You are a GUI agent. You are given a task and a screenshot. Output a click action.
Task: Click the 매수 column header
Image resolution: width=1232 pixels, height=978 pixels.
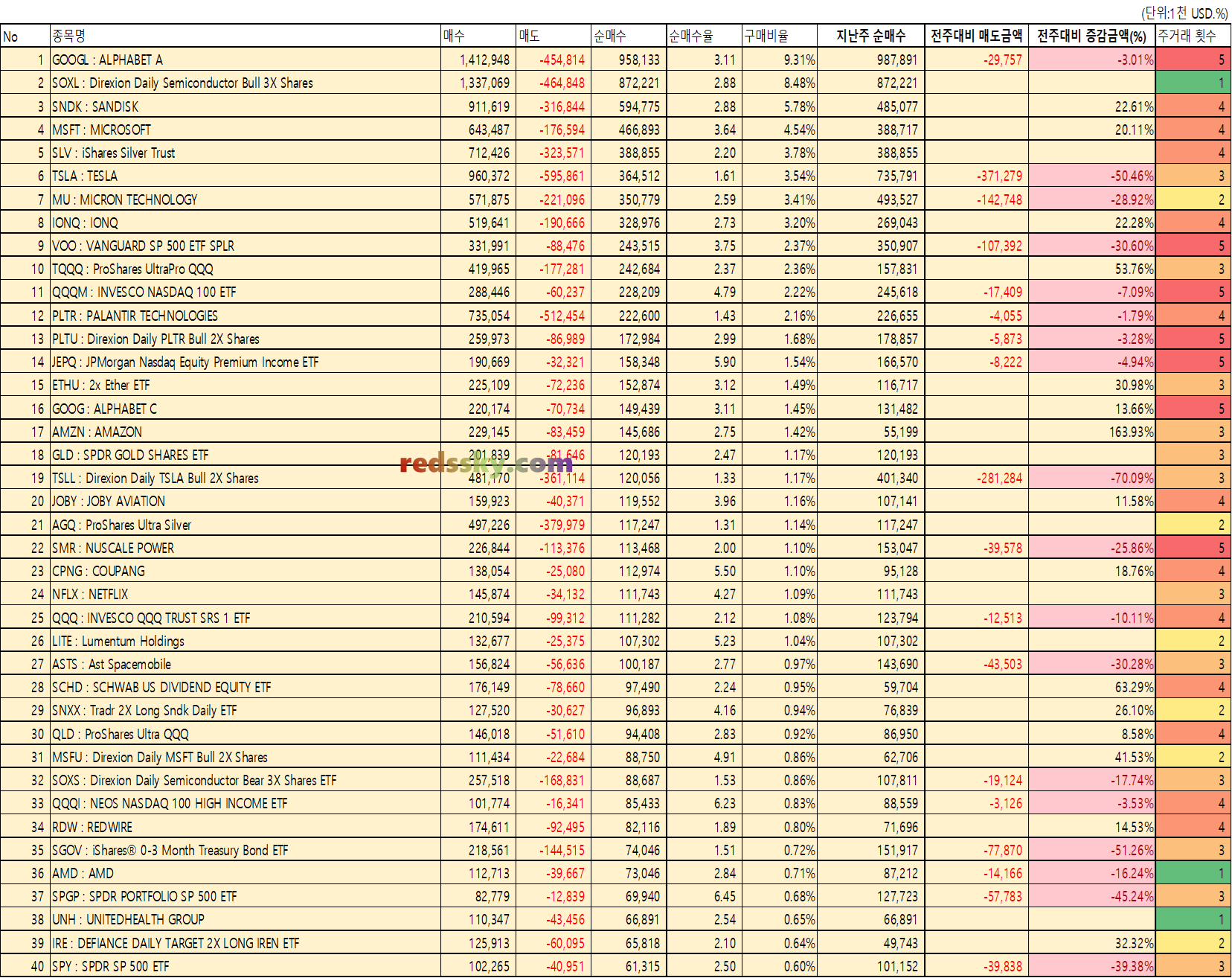click(478, 36)
